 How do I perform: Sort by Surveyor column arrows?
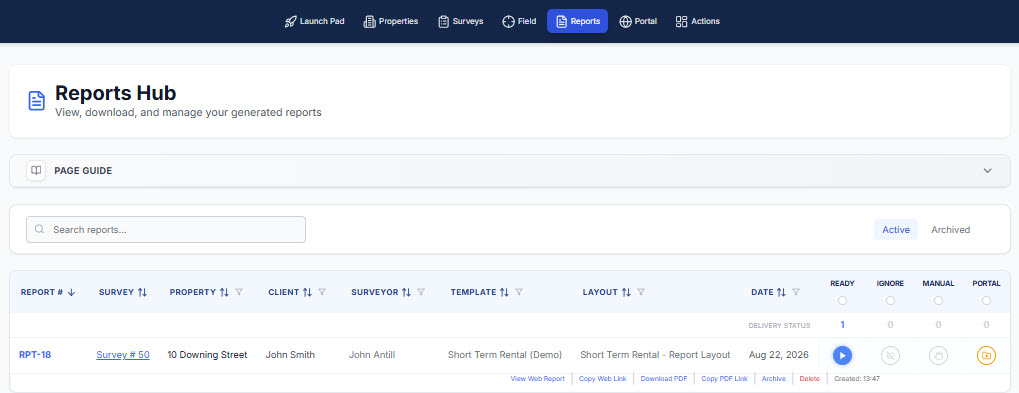tap(406, 292)
